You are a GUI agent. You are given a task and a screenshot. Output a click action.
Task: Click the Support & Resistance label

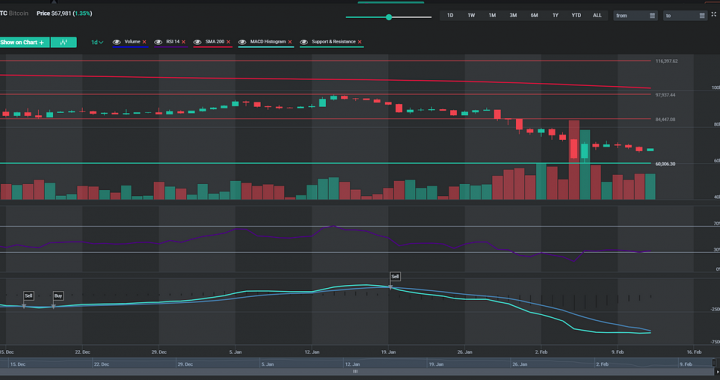[x=334, y=42]
